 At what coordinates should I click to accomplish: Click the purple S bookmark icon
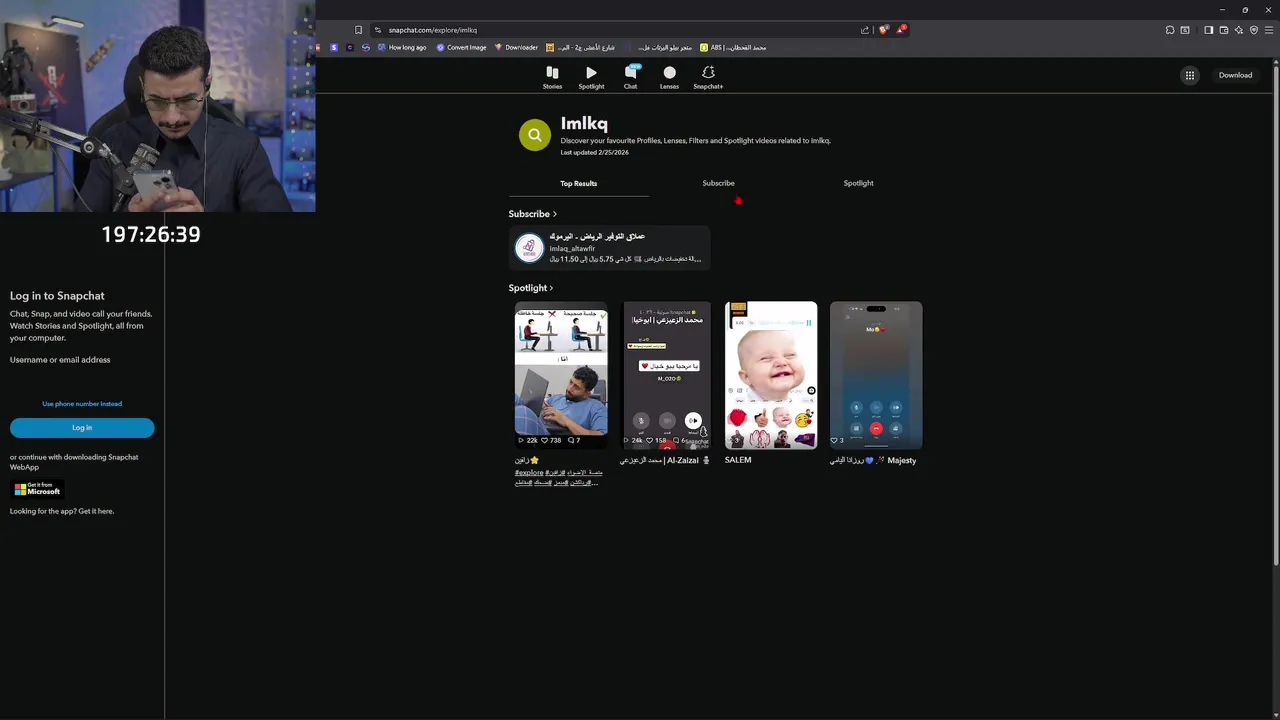click(334, 47)
